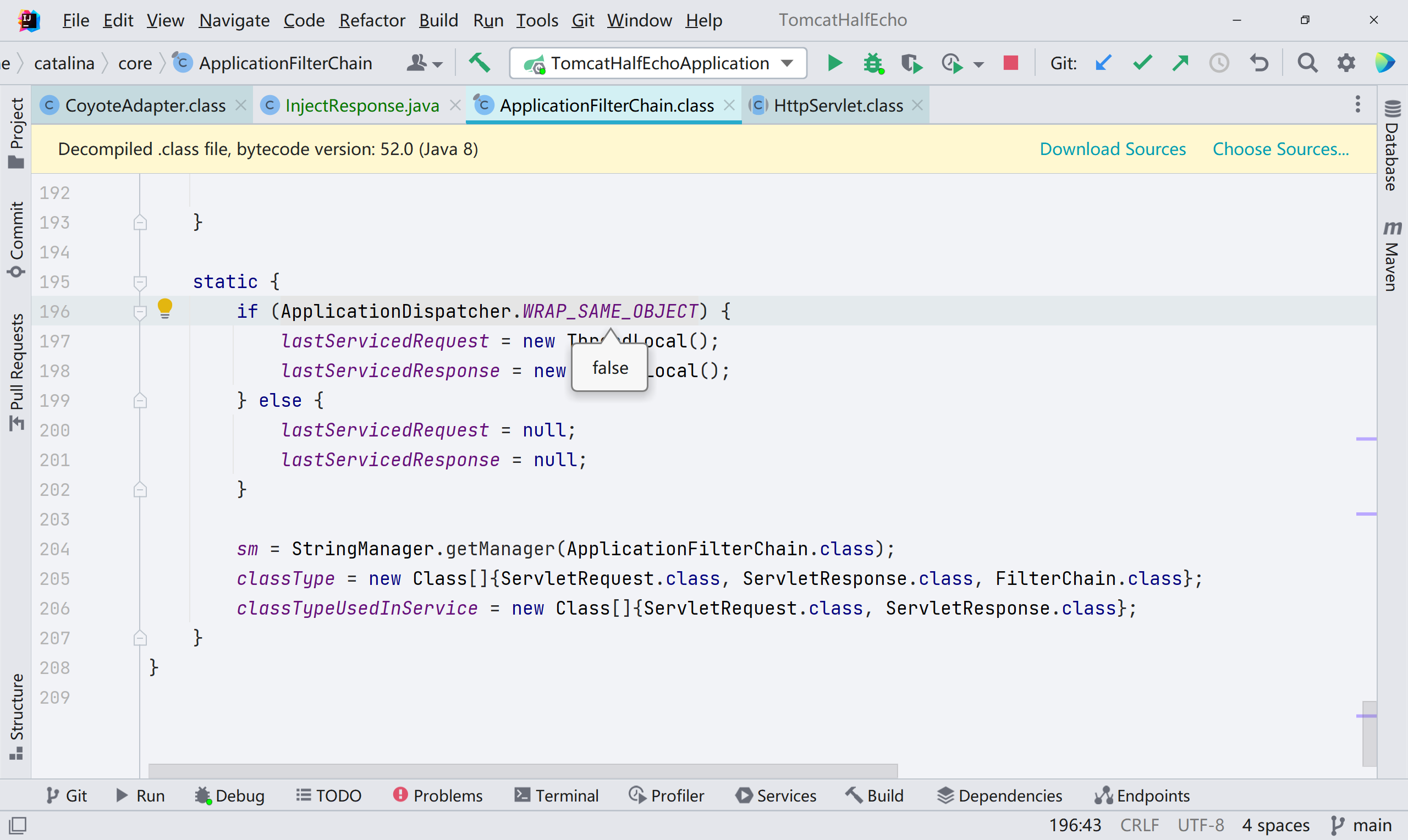Start debugging with the bug icon
1408x840 pixels.
[873, 63]
